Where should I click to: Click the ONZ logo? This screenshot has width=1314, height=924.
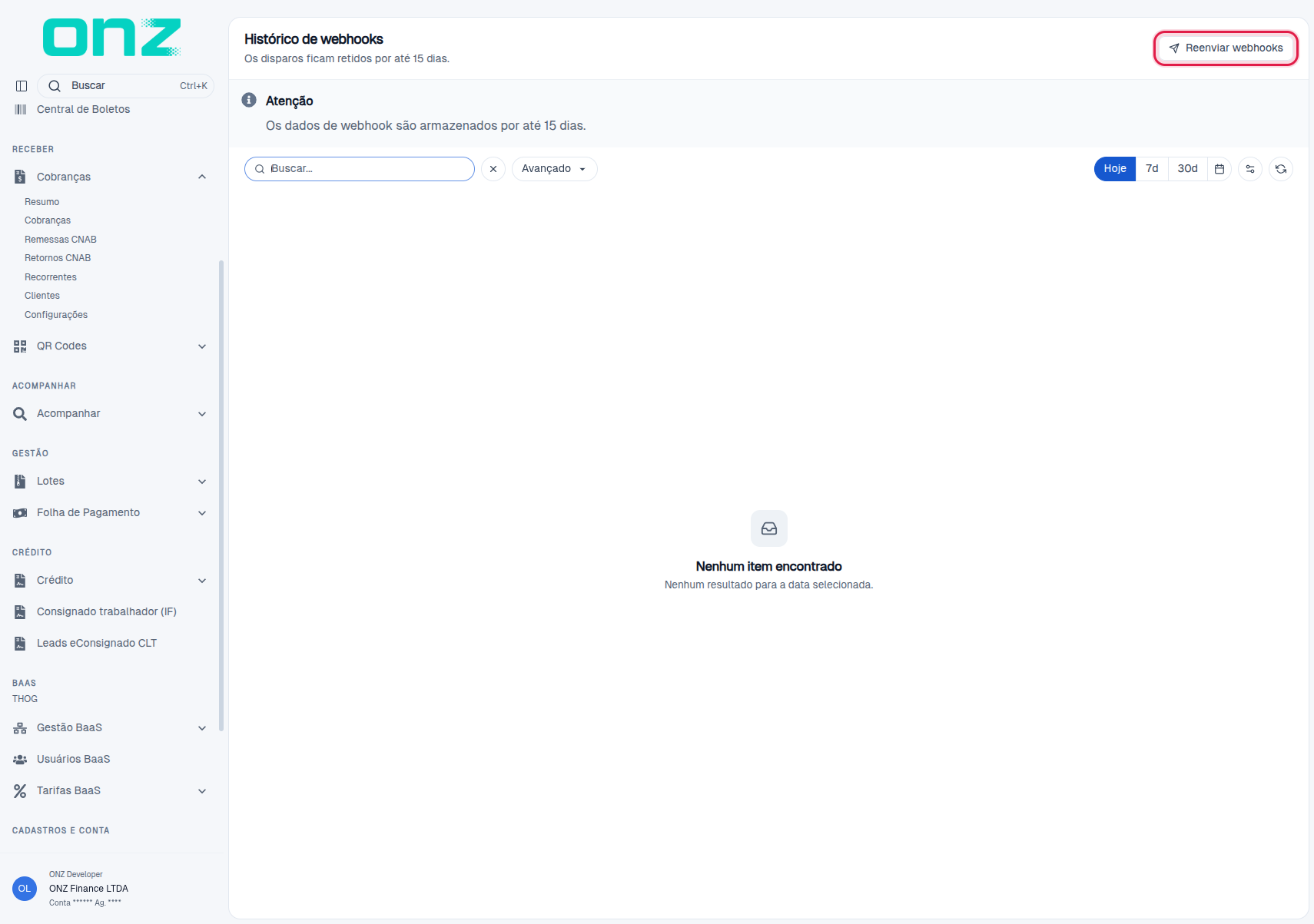coord(112,38)
